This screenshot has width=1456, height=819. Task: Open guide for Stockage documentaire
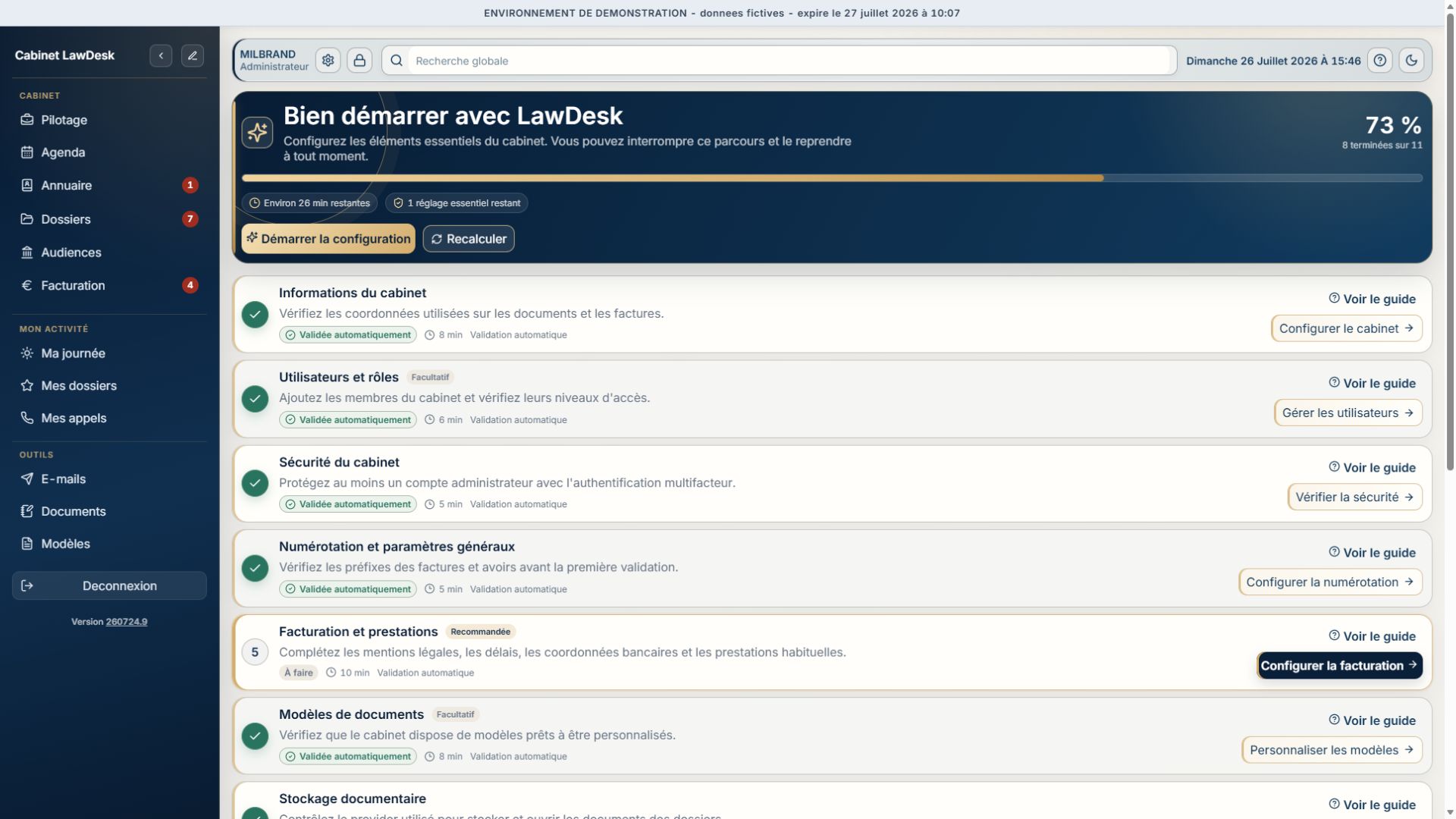1372,805
